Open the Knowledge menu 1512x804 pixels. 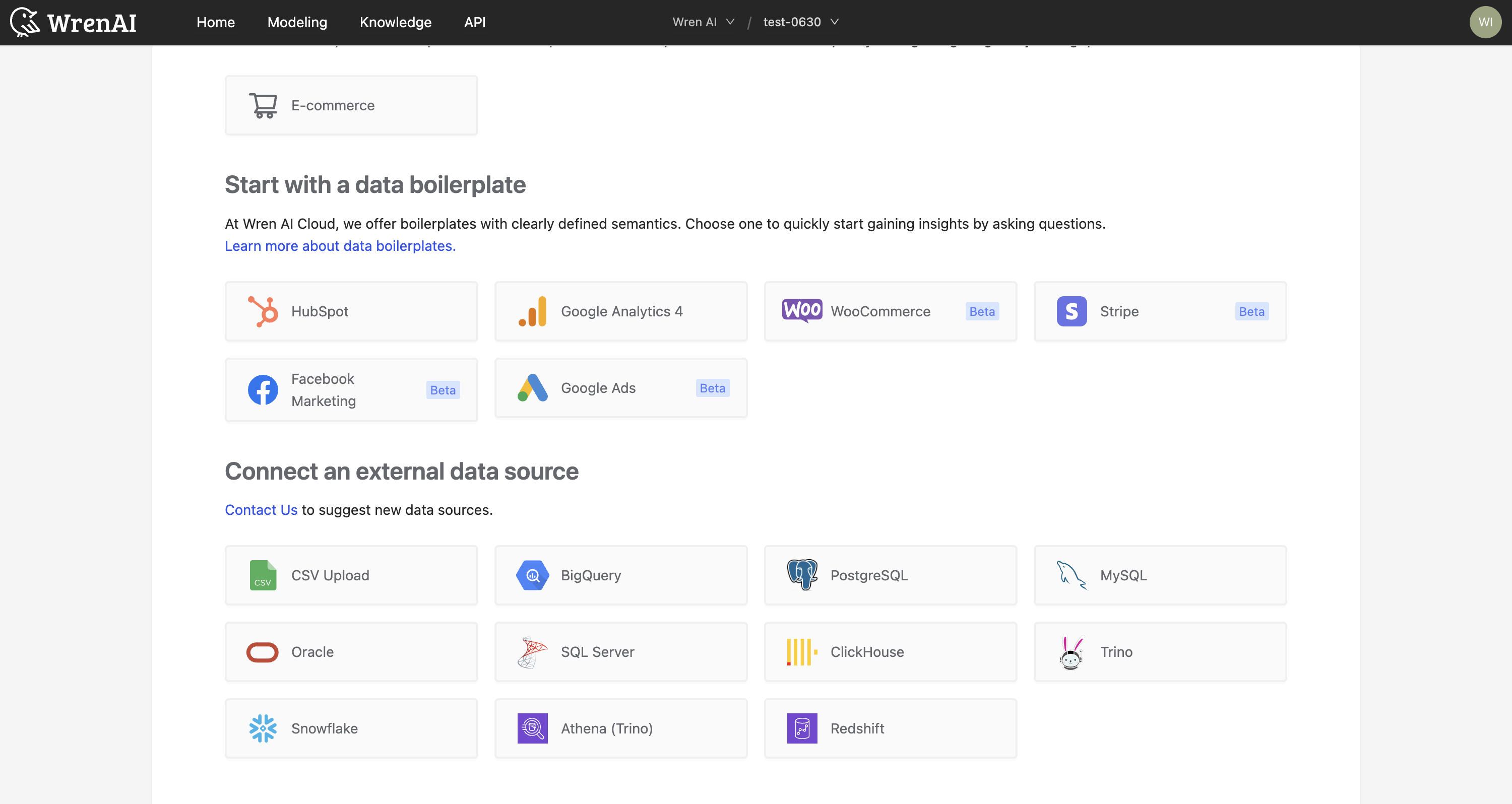click(x=396, y=22)
